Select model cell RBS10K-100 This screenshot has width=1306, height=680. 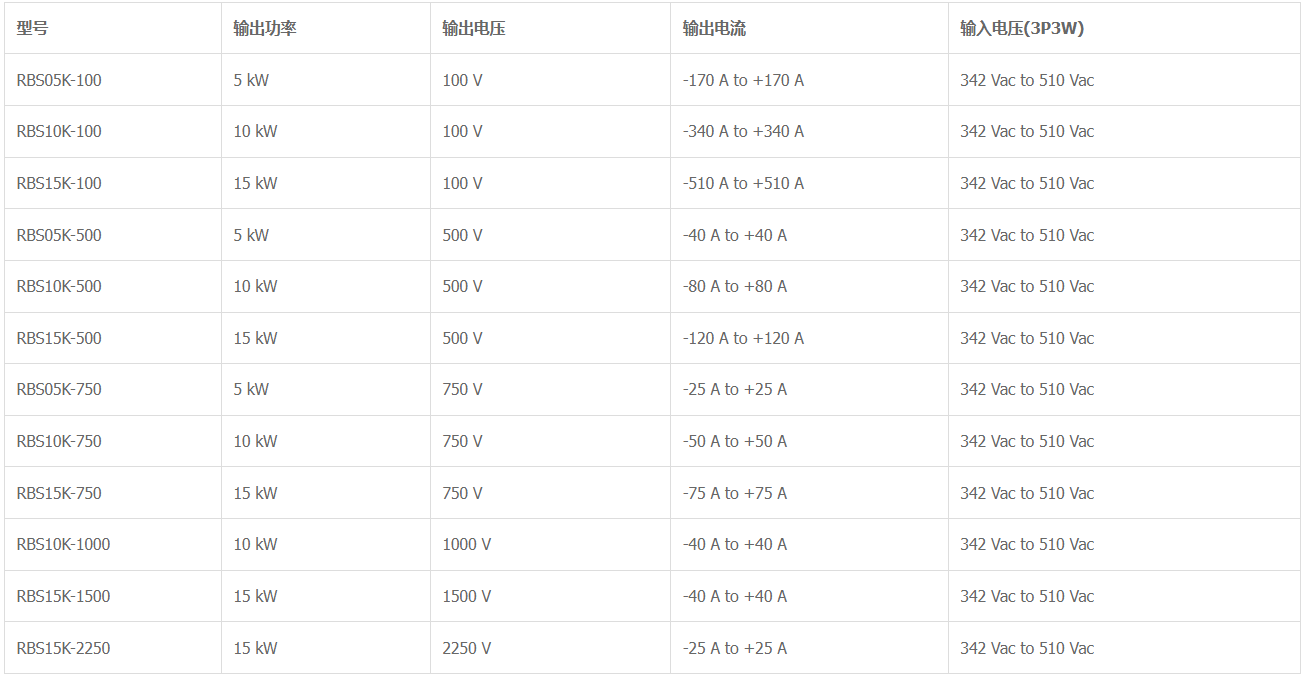59,131
